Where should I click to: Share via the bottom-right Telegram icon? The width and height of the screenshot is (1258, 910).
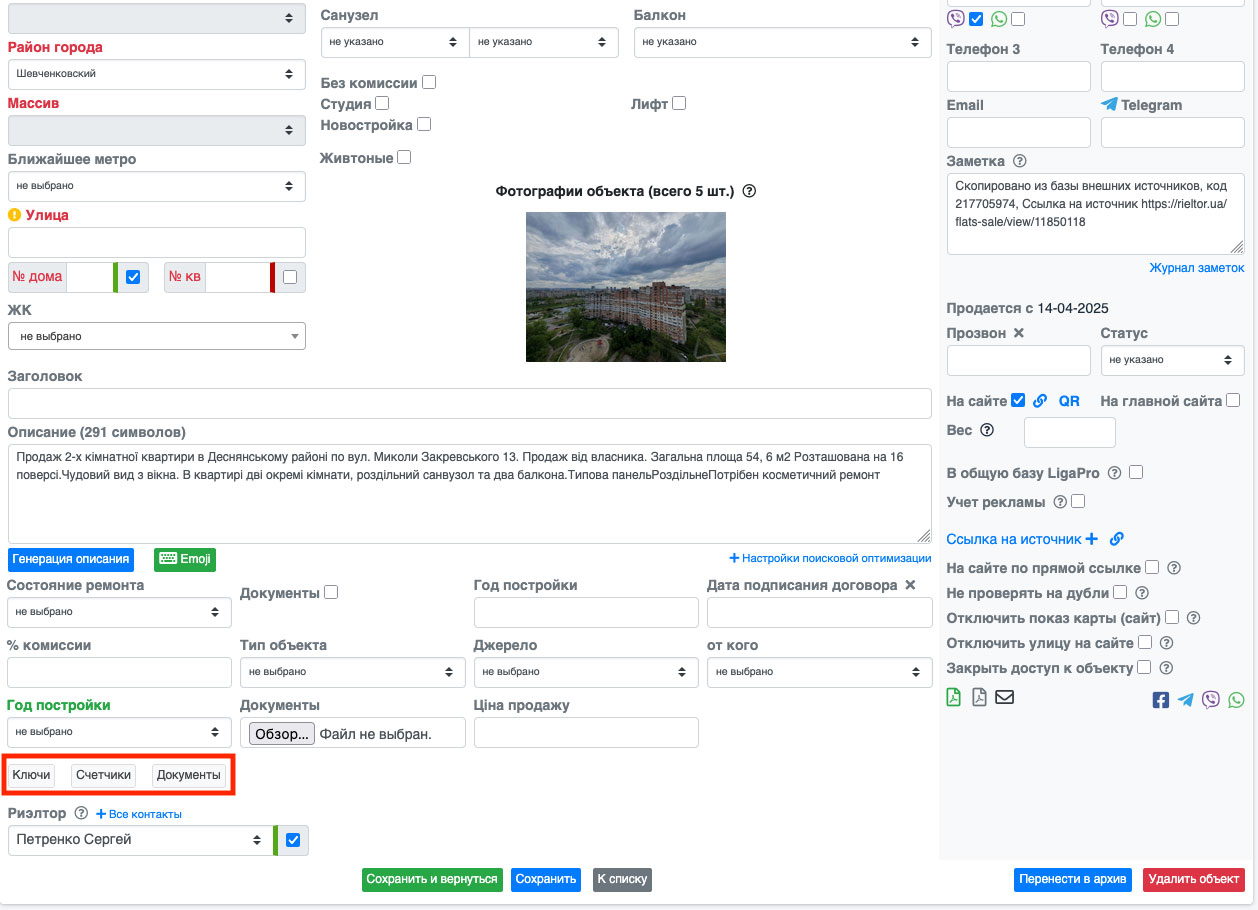coord(1185,700)
